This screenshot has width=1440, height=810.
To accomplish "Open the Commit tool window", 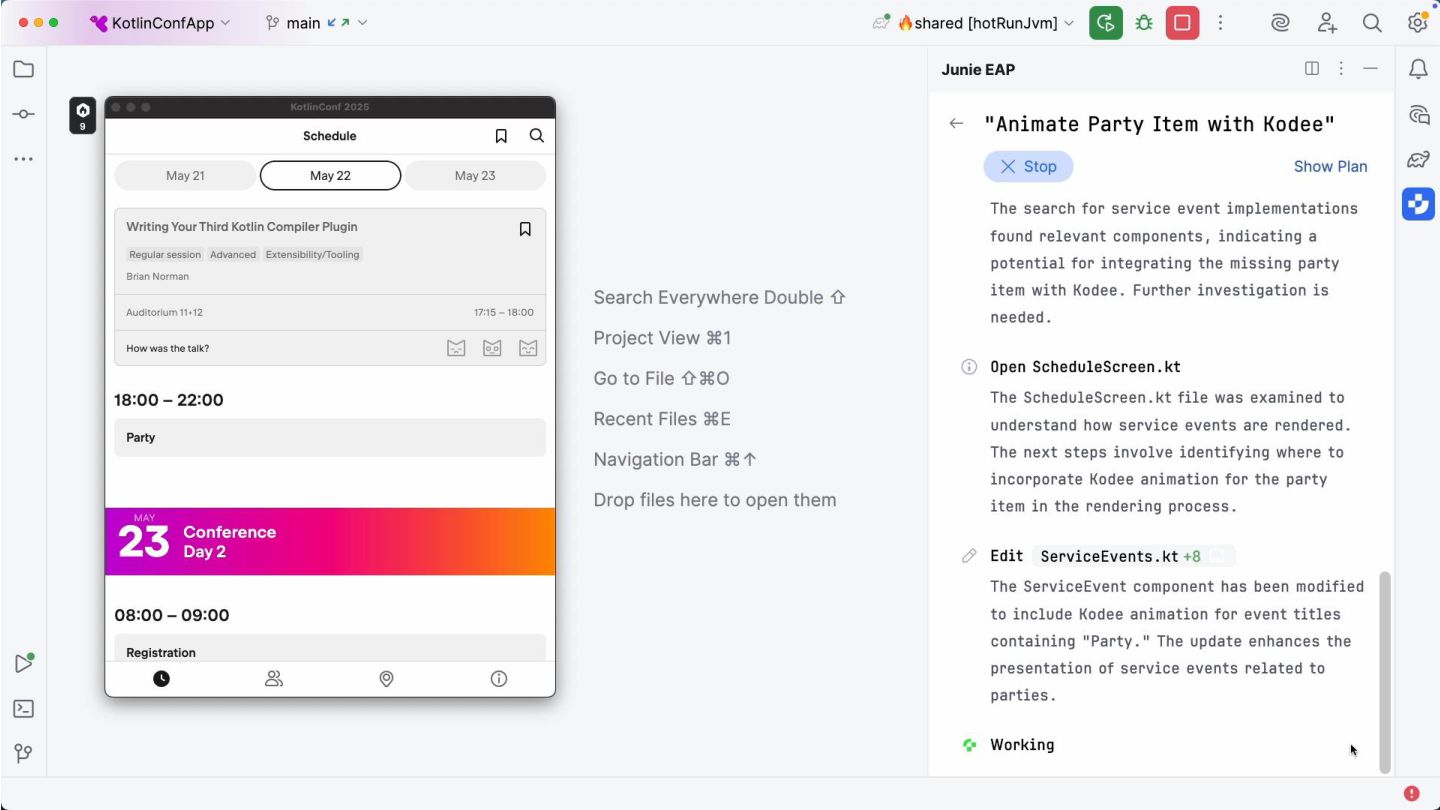I will [23, 114].
